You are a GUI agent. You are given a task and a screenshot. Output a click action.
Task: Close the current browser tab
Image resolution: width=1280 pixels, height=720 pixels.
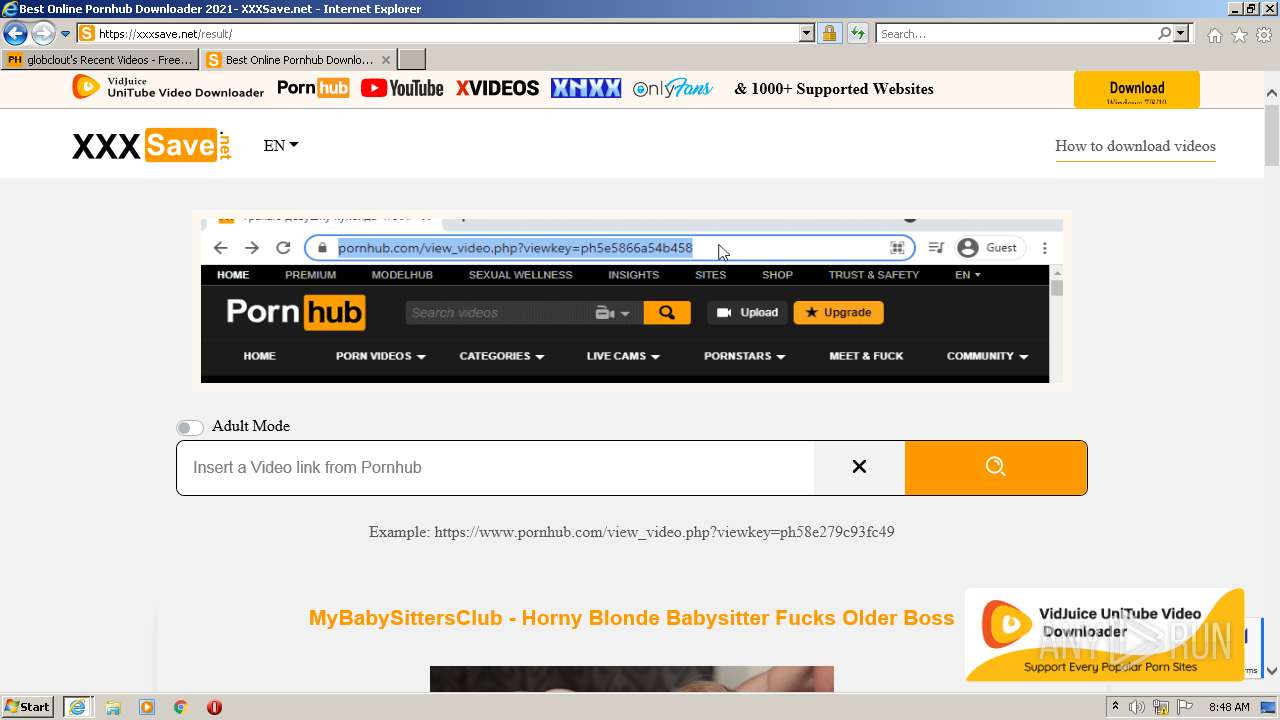point(387,60)
